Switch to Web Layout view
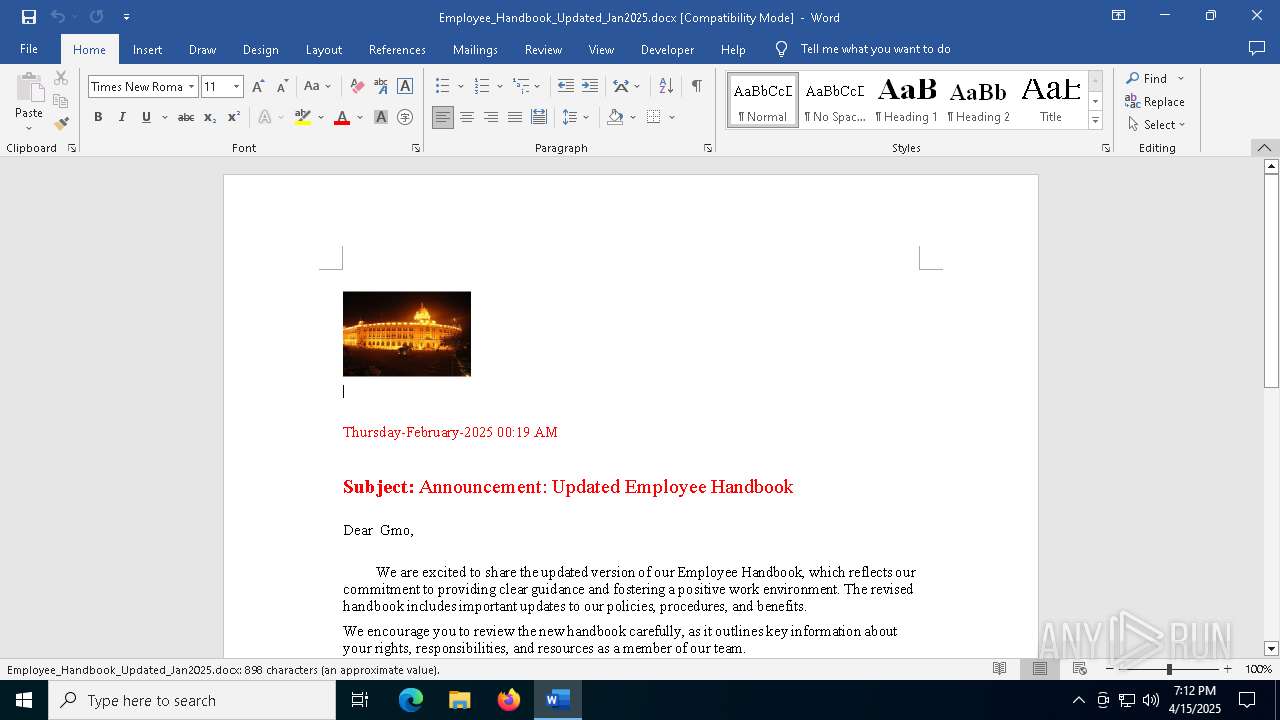Image resolution: width=1280 pixels, height=720 pixels. [1079, 669]
